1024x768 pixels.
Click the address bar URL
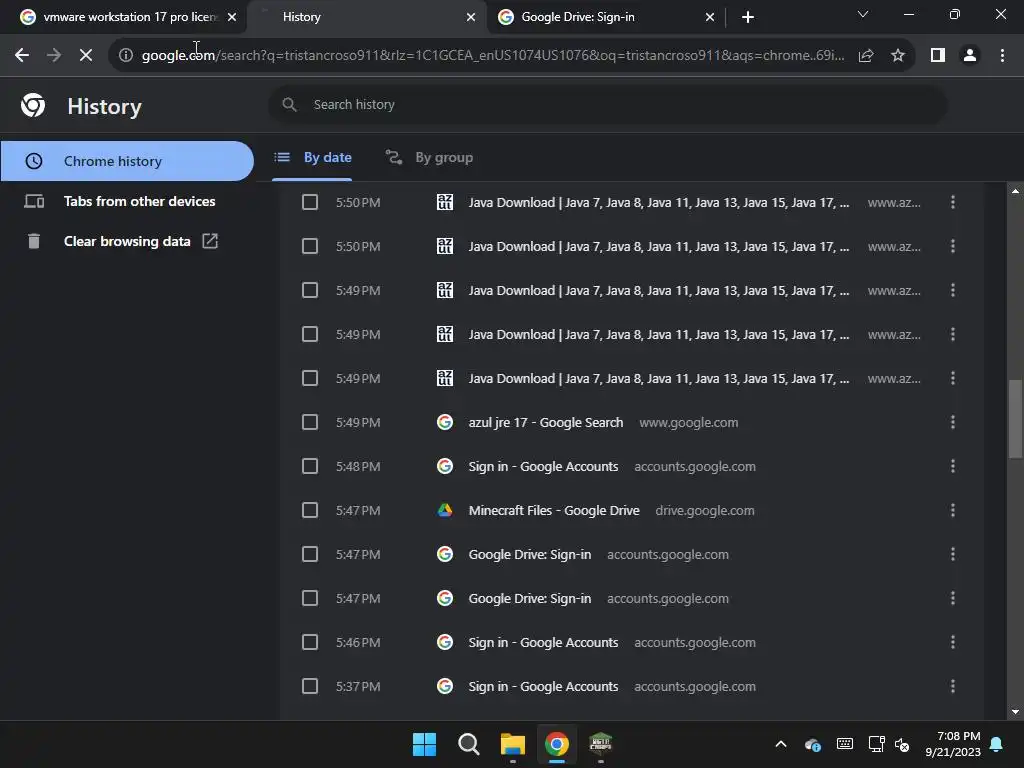click(493, 56)
